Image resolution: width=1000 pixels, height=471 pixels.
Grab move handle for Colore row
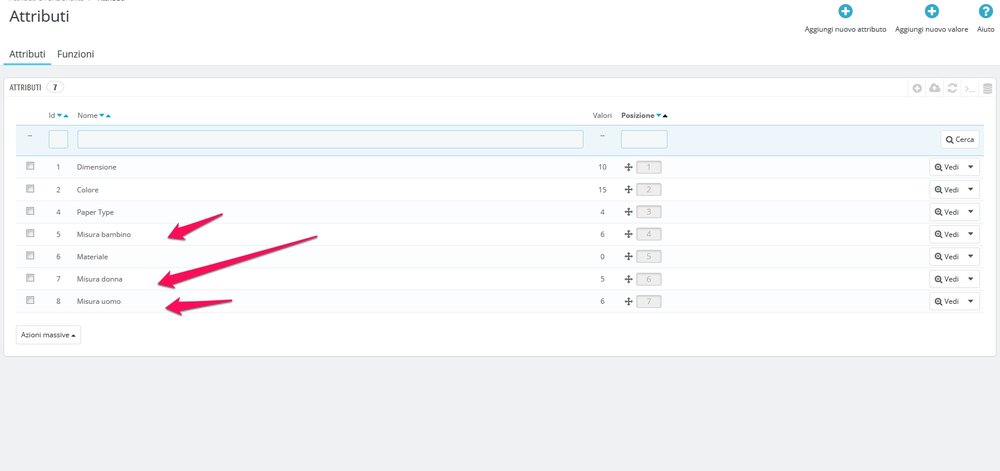[x=628, y=189]
